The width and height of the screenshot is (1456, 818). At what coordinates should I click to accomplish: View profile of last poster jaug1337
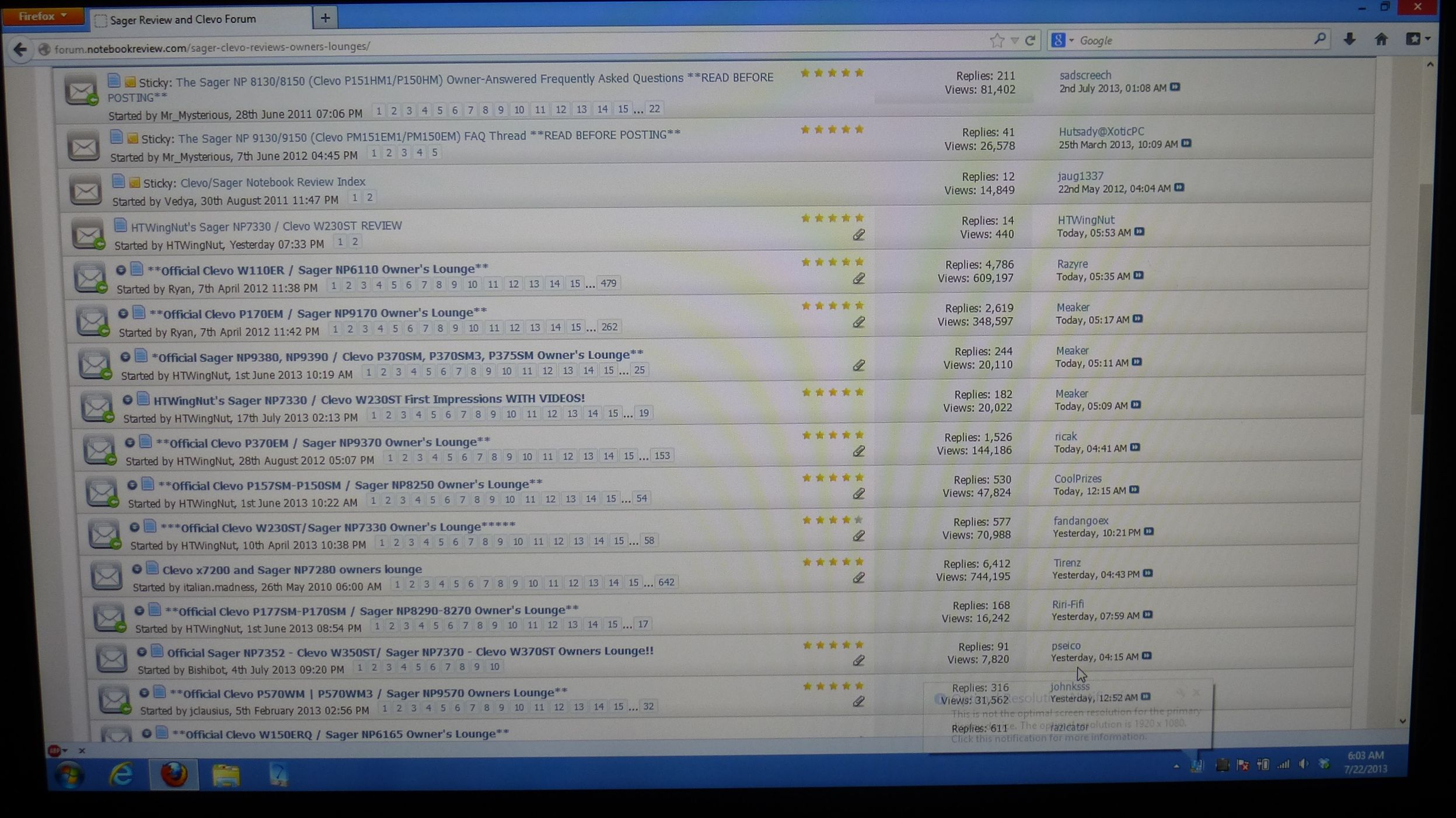click(1080, 176)
